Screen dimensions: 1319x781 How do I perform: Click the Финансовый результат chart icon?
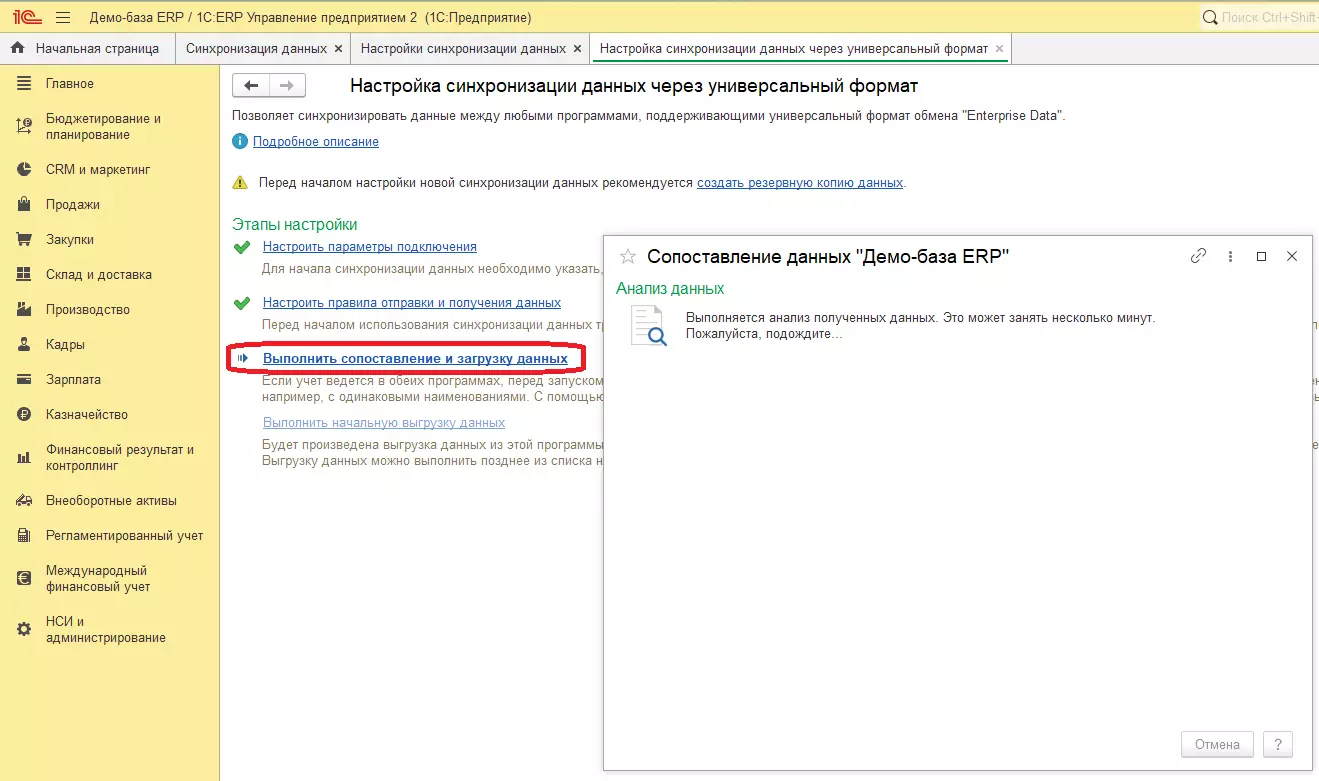tap(25, 458)
